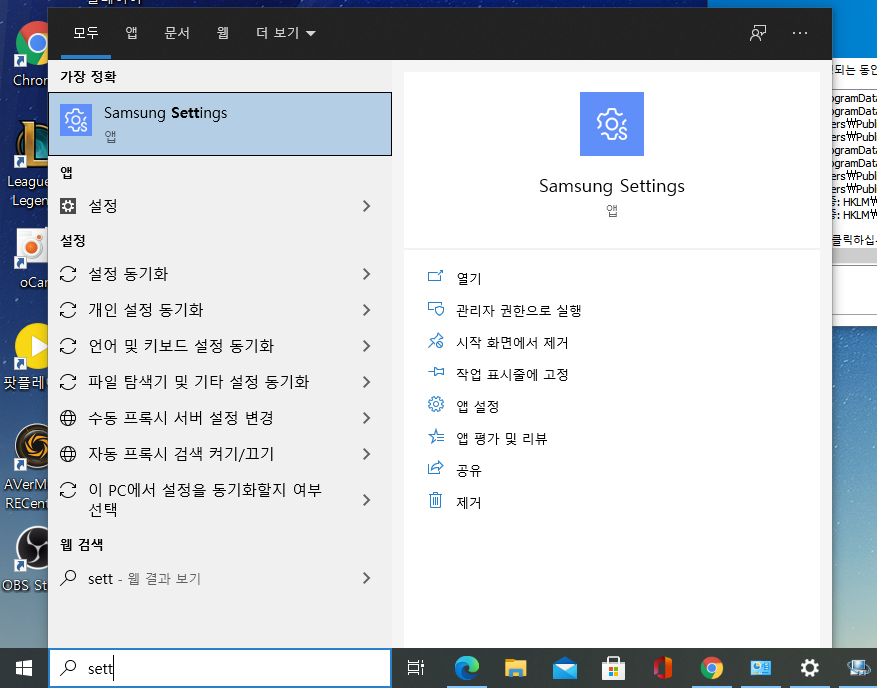
Task: Click globe icon beside 수동 프록시 서버 설정 변경
Action: coord(68,418)
